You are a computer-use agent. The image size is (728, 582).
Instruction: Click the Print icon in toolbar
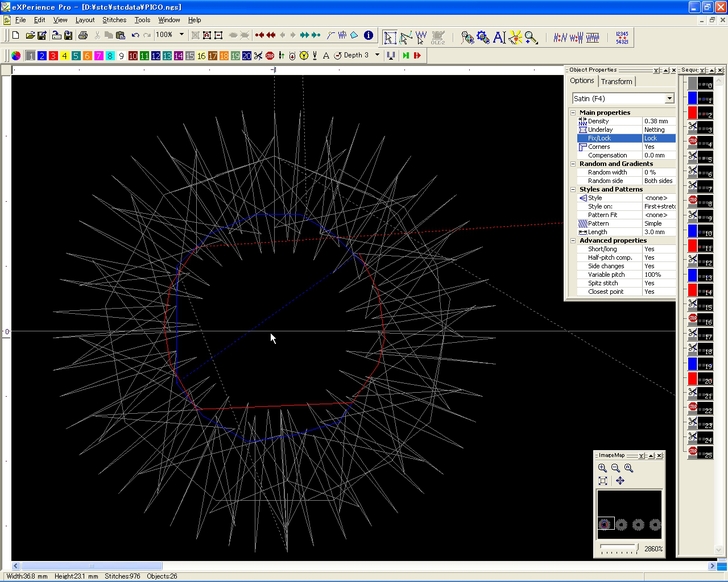coord(83,35)
